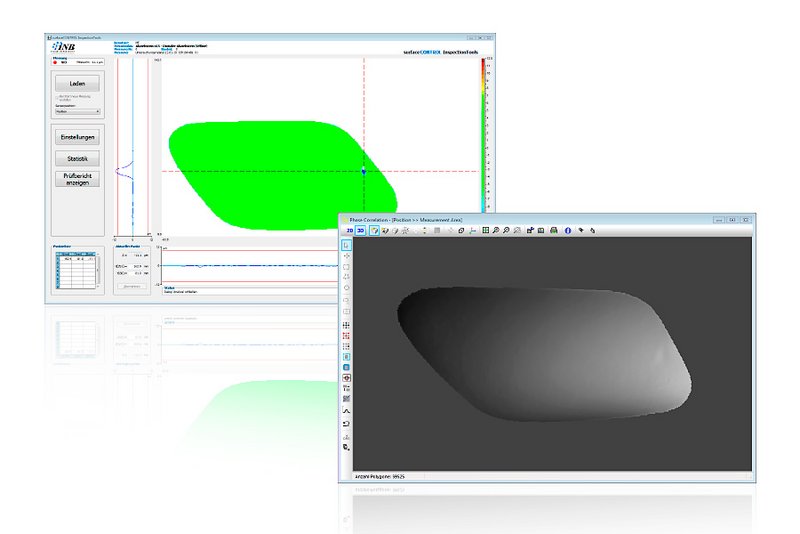Screen dimensions: 800x534
Task: Switch to 2D view in Phase Correlation toolbar
Action: pyautogui.click(x=349, y=231)
